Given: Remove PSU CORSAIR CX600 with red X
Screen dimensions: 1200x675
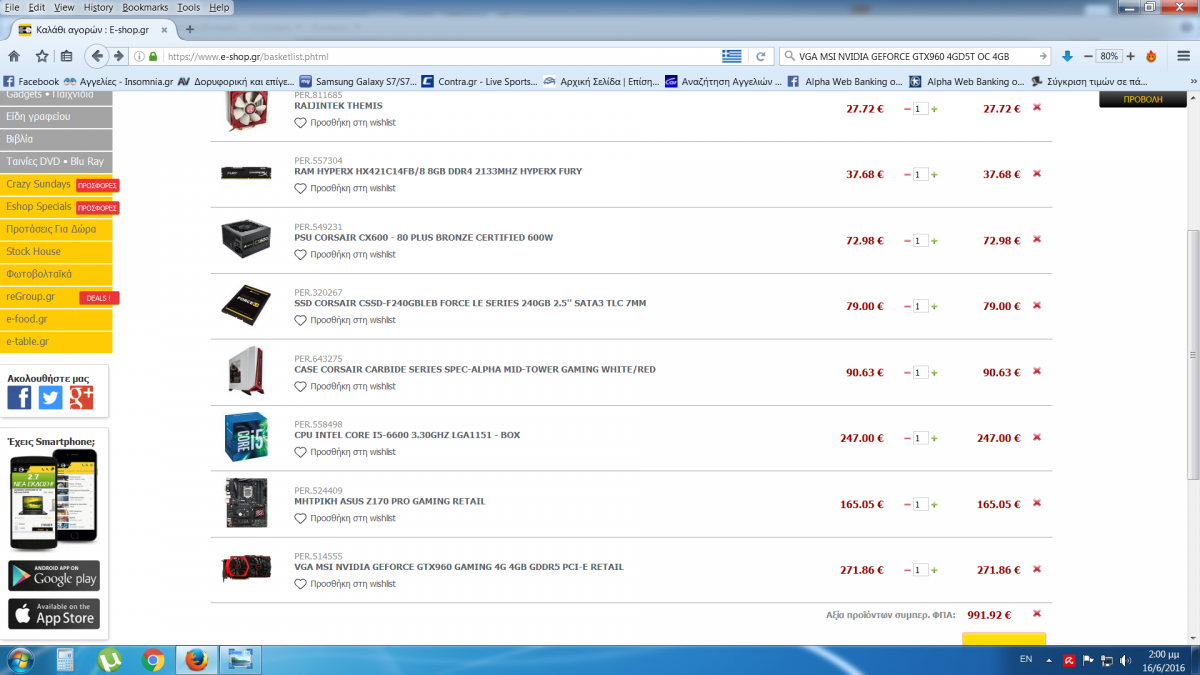Looking at the screenshot, I should (x=1037, y=239).
